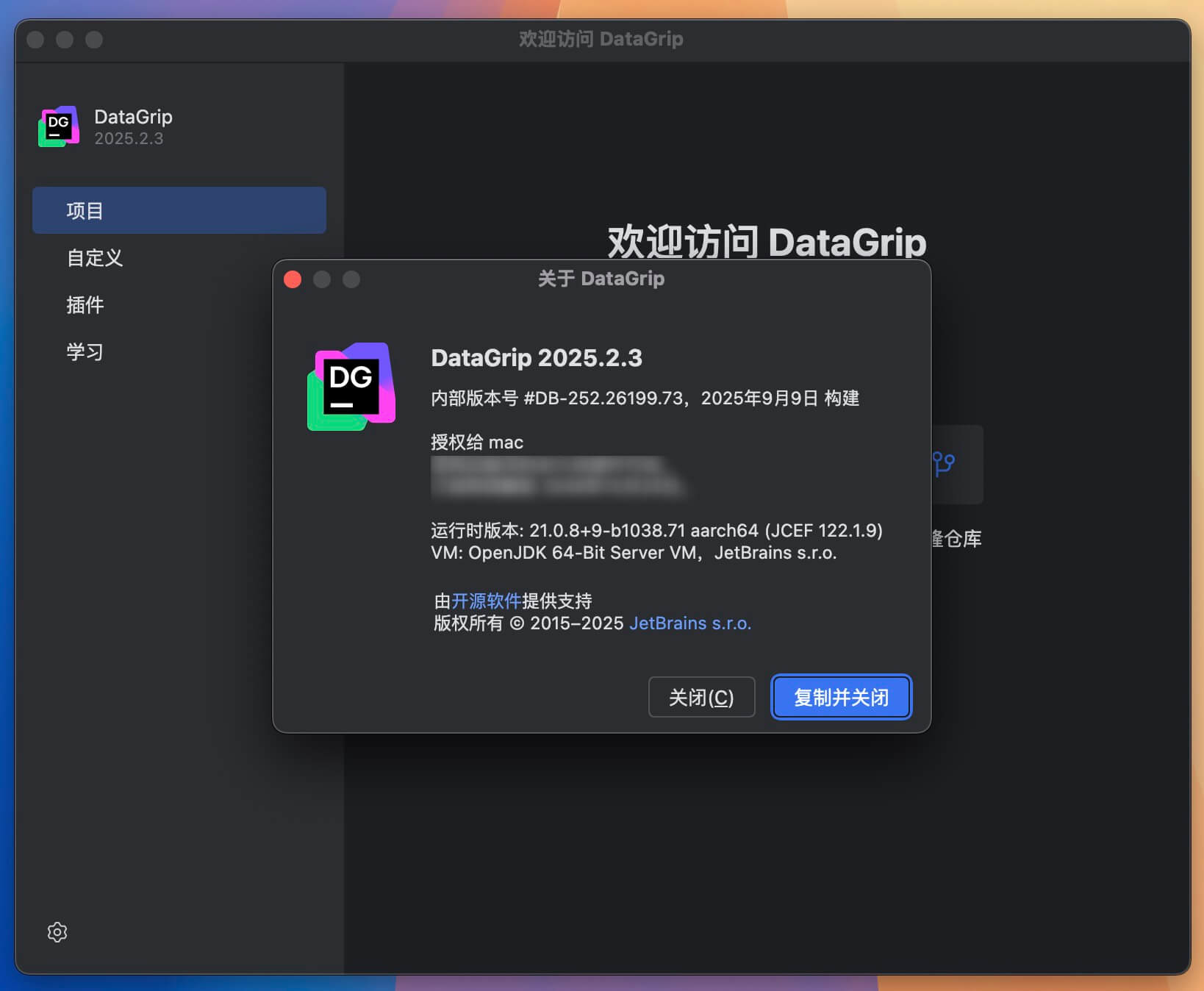Open the 开源软件 link
The image size is (1204, 991).
[x=486, y=601]
